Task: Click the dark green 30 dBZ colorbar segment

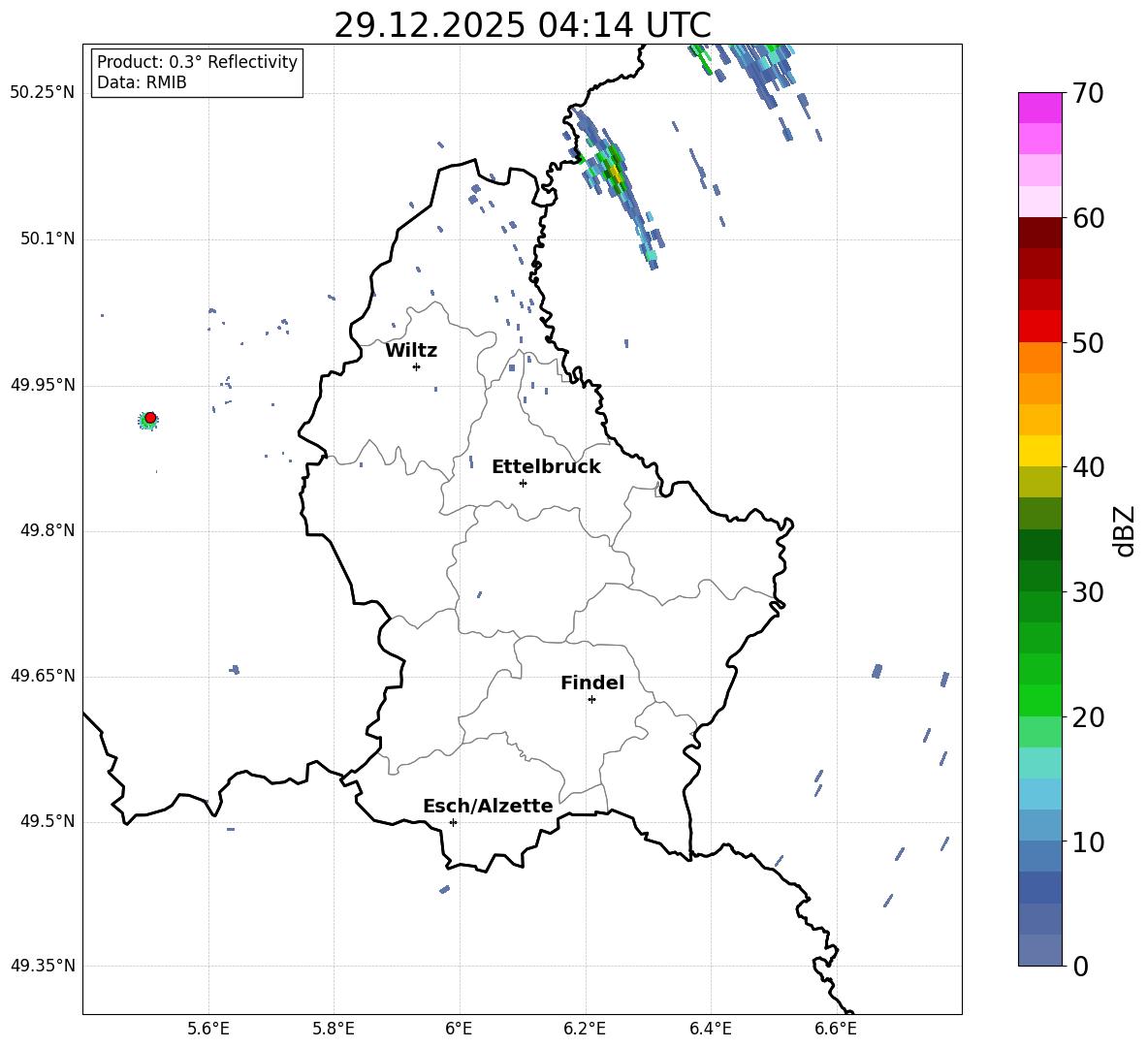Action: (1040, 576)
